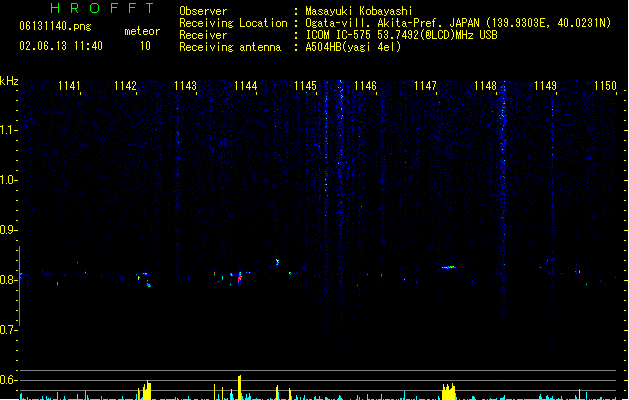Click the antenna A504HB(yagi 4el) text
Viewport: 629px width, 400px height.
(353, 47)
